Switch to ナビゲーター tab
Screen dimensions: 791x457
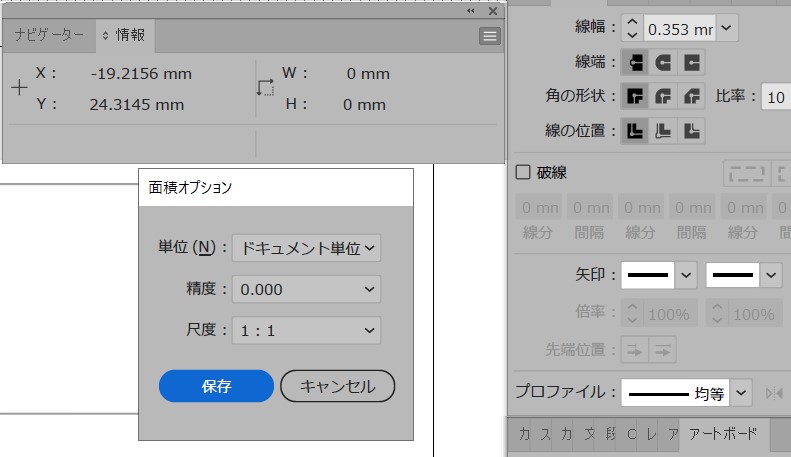coord(49,35)
